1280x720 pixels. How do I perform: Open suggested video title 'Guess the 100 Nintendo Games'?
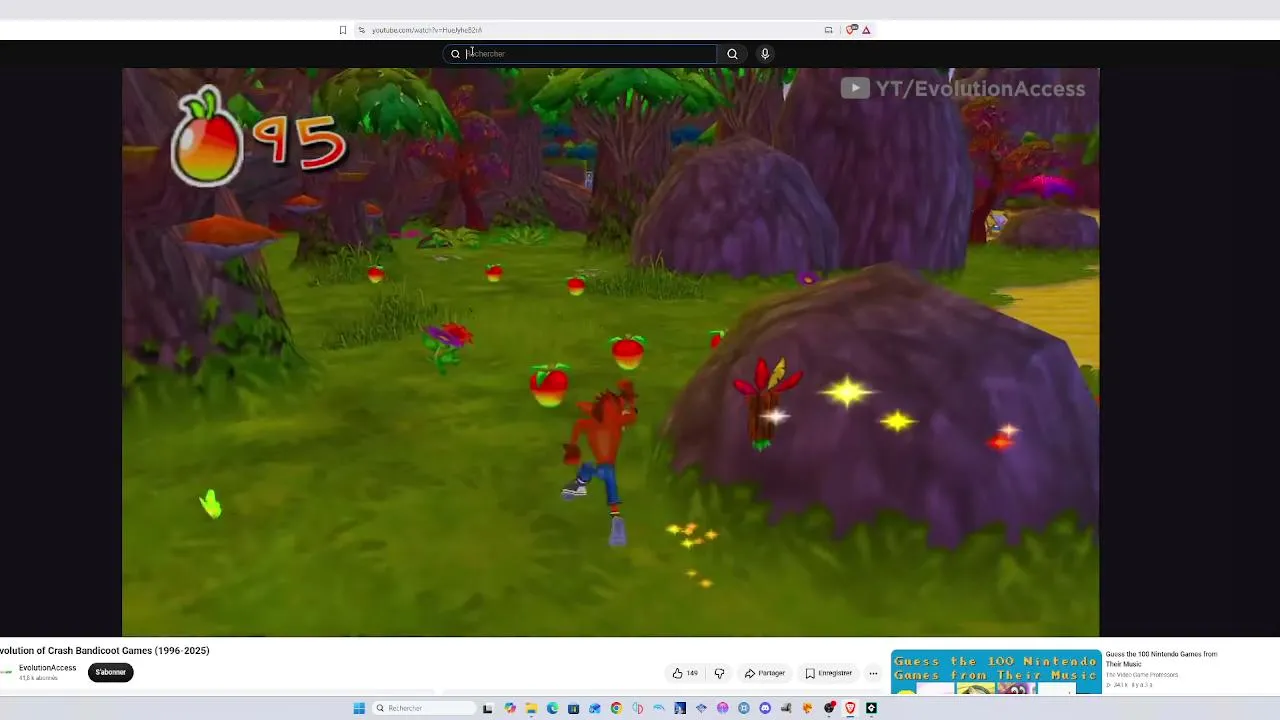tap(1161, 659)
